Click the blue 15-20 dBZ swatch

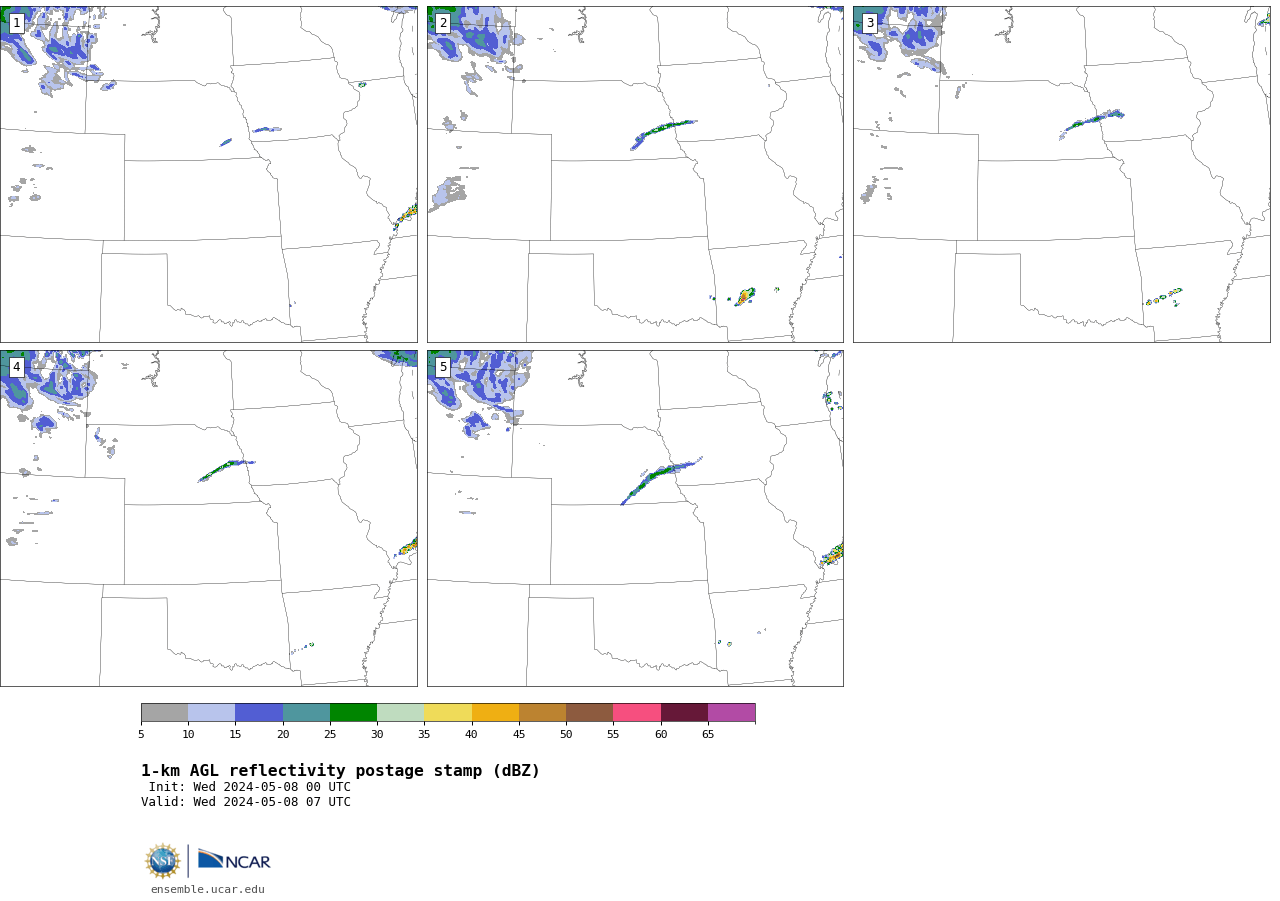259,713
